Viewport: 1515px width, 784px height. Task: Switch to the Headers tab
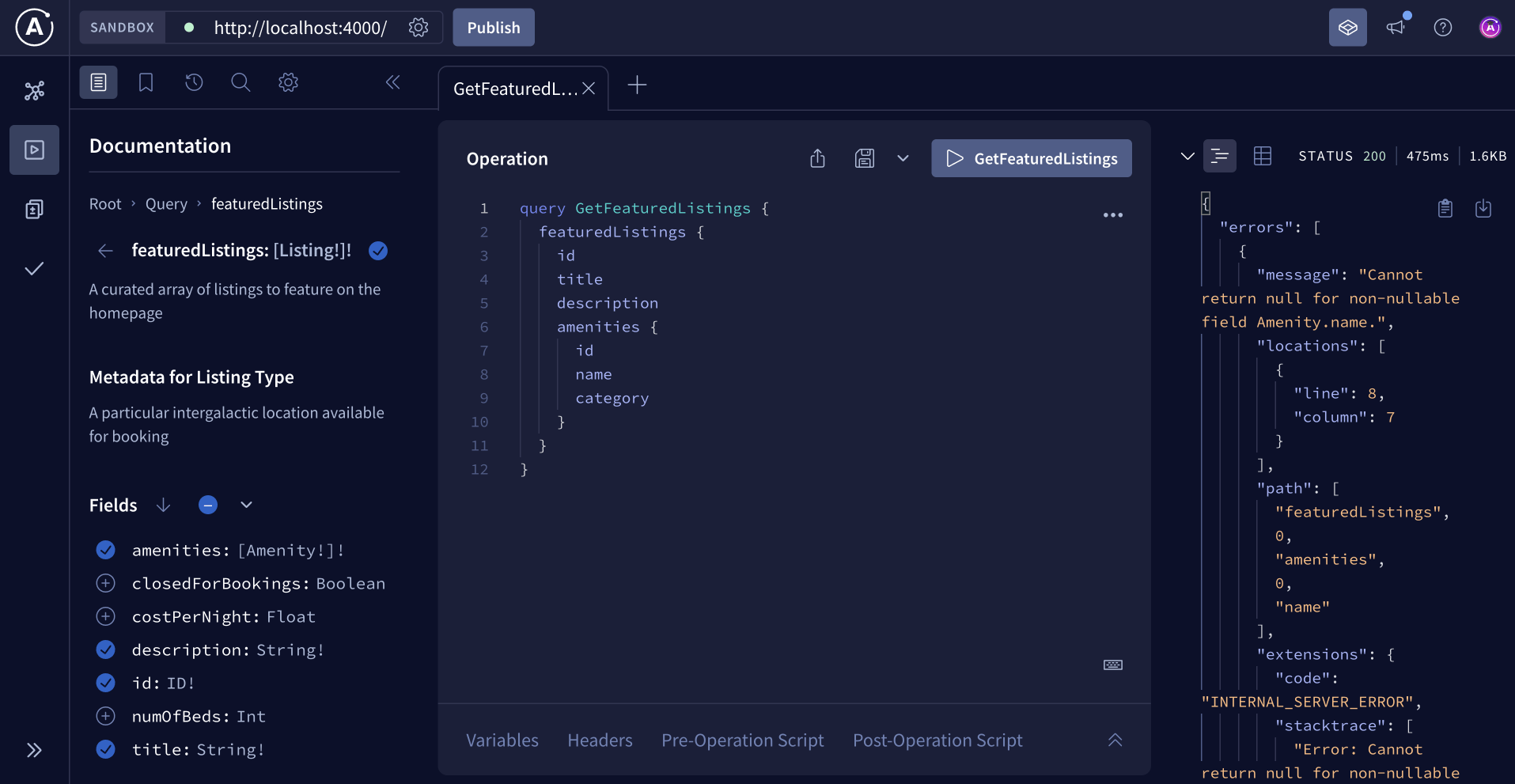point(600,740)
